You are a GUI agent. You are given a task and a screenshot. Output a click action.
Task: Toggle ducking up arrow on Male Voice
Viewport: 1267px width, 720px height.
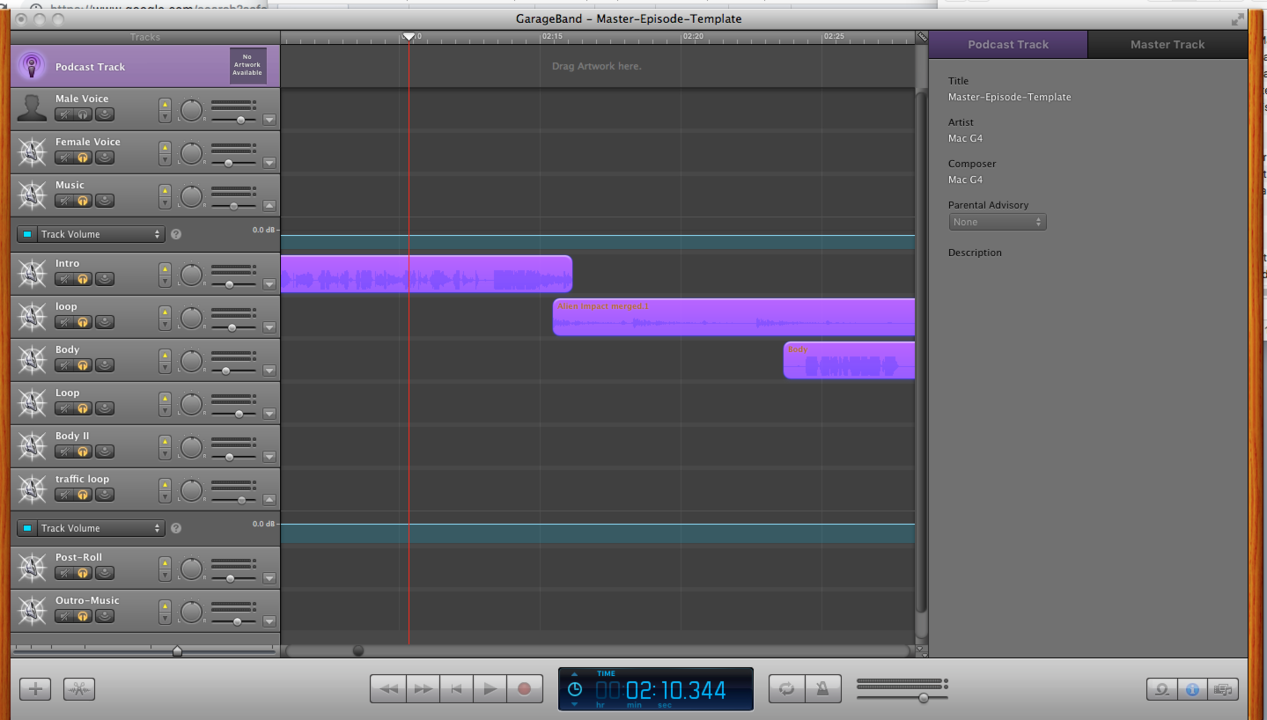point(165,104)
